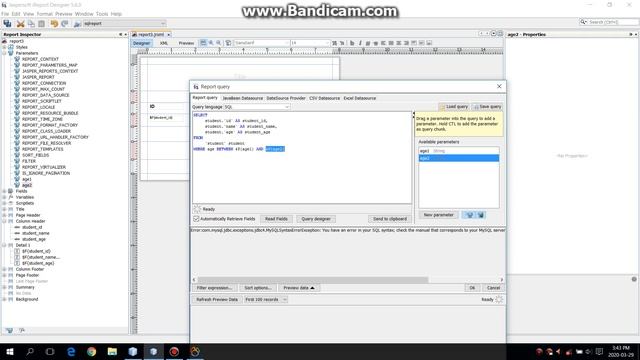Viewport: 640px width, 360px height.
Task: Click the Redo arrow icon
Action: tap(64, 24)
